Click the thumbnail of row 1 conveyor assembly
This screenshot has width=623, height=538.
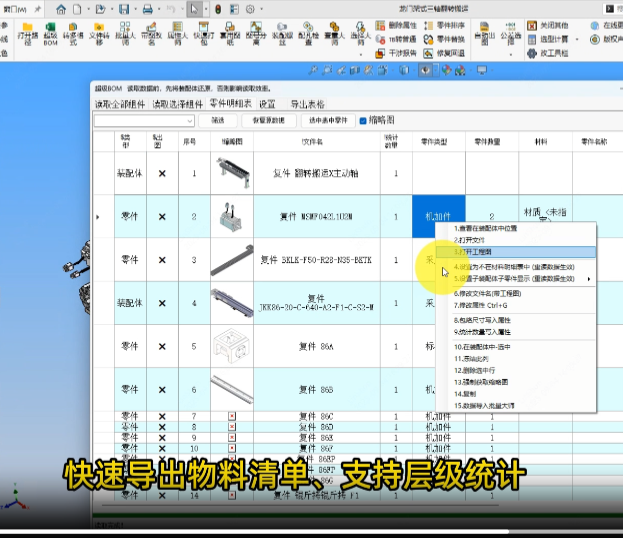click(232, 173)
